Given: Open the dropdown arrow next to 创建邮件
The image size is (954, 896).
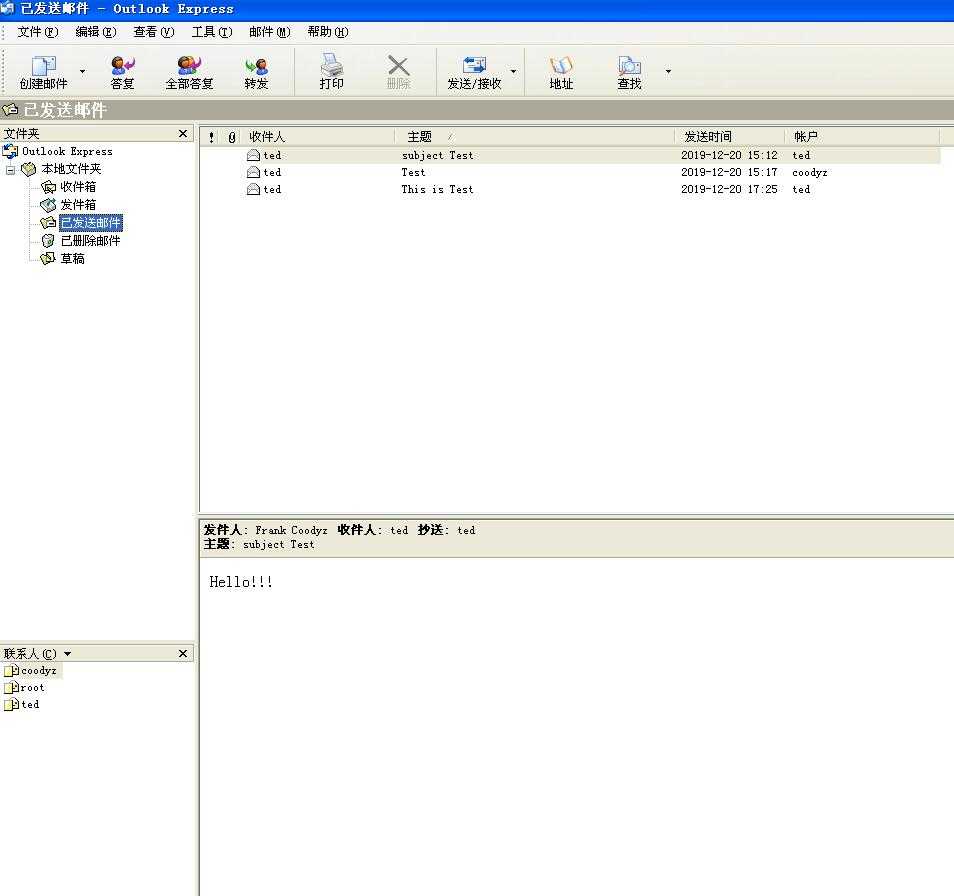Looking at the screenshot, I should [x=82, y=72].
